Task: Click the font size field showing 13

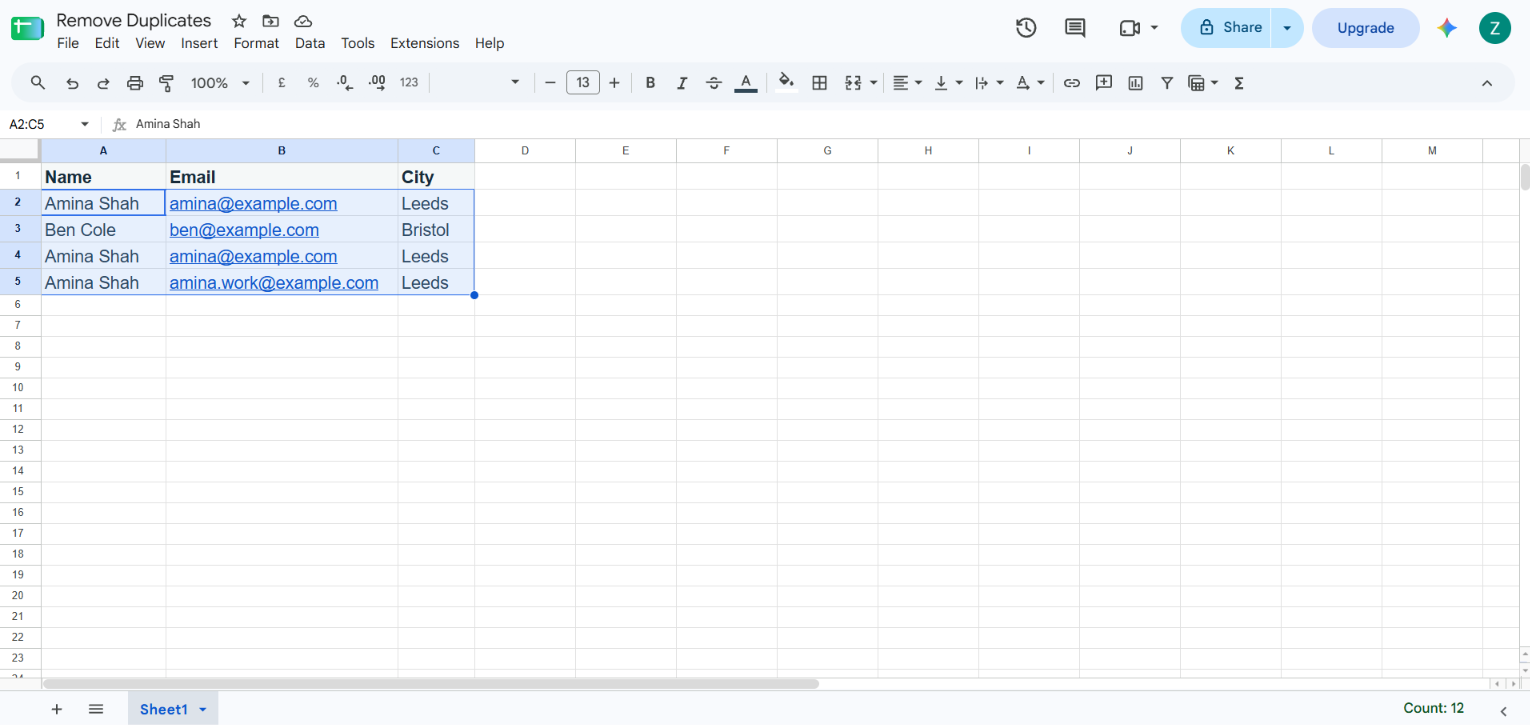Action: click(583, 83)
